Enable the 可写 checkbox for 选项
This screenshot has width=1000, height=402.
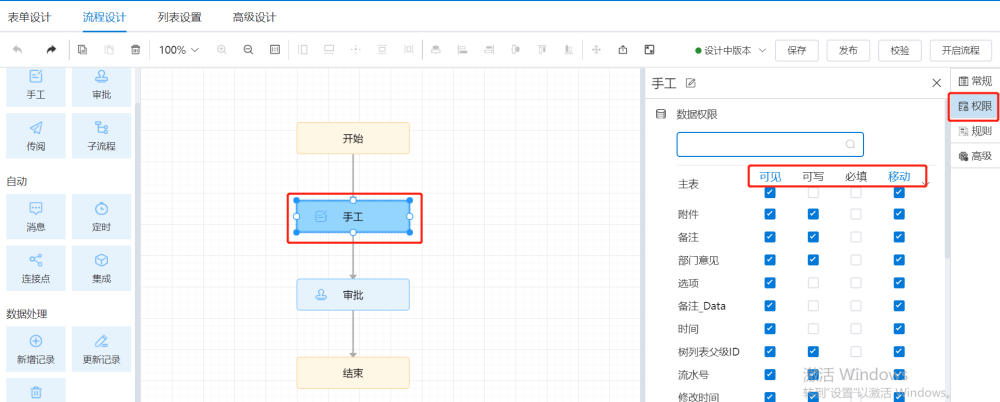813,283
